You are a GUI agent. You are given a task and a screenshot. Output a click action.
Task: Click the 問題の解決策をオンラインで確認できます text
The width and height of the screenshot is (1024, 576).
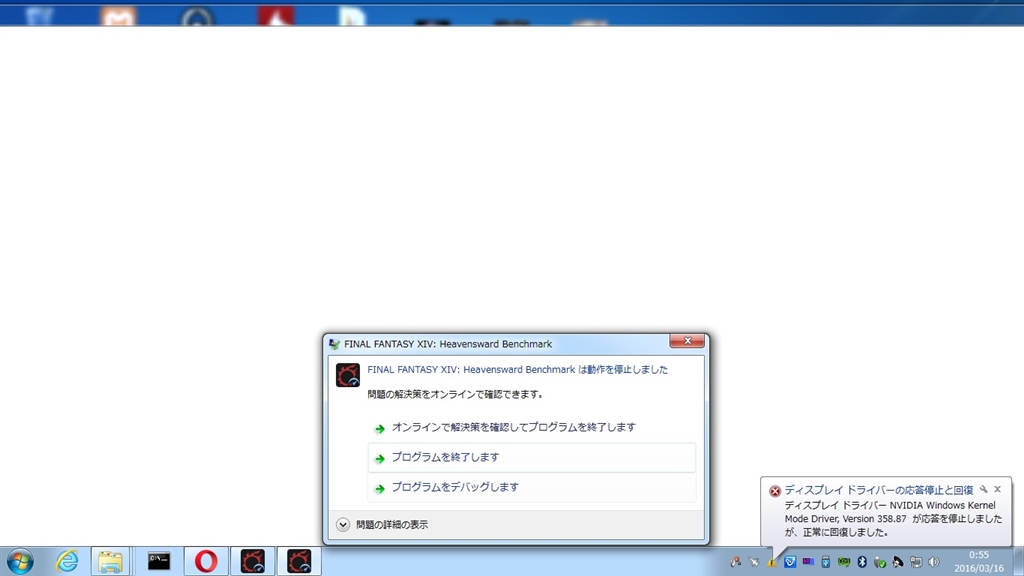pyautogui.click(x=455, y=394)
